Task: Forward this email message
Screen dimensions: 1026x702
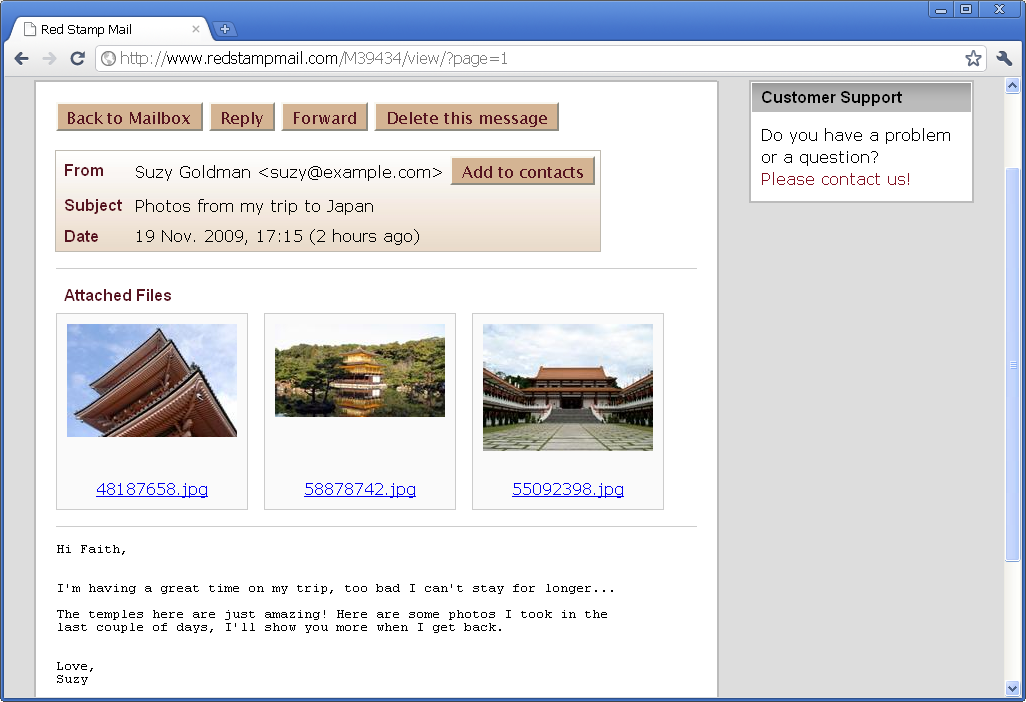Action: [325, 118]
